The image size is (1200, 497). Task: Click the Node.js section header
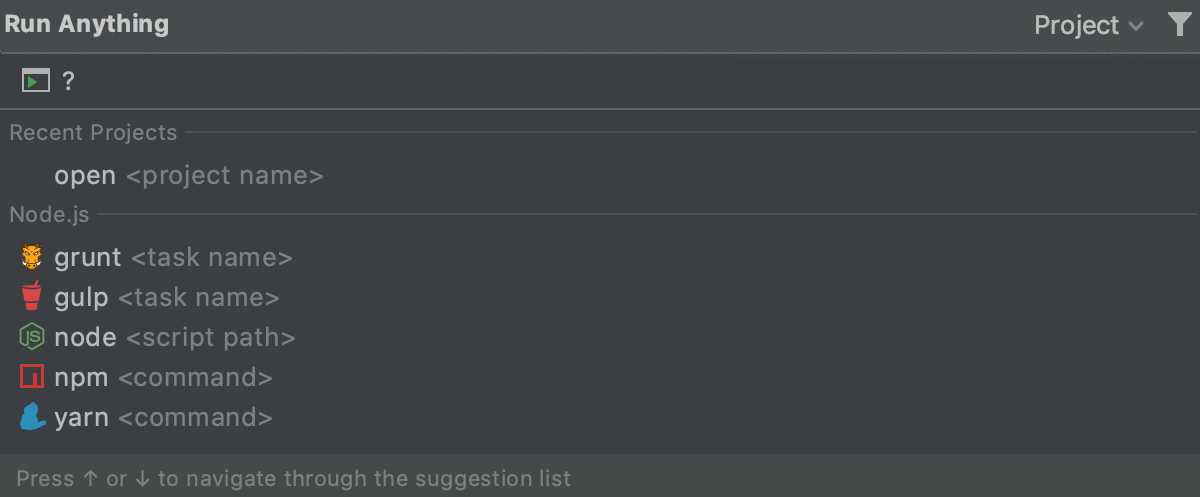coord(49,213)
